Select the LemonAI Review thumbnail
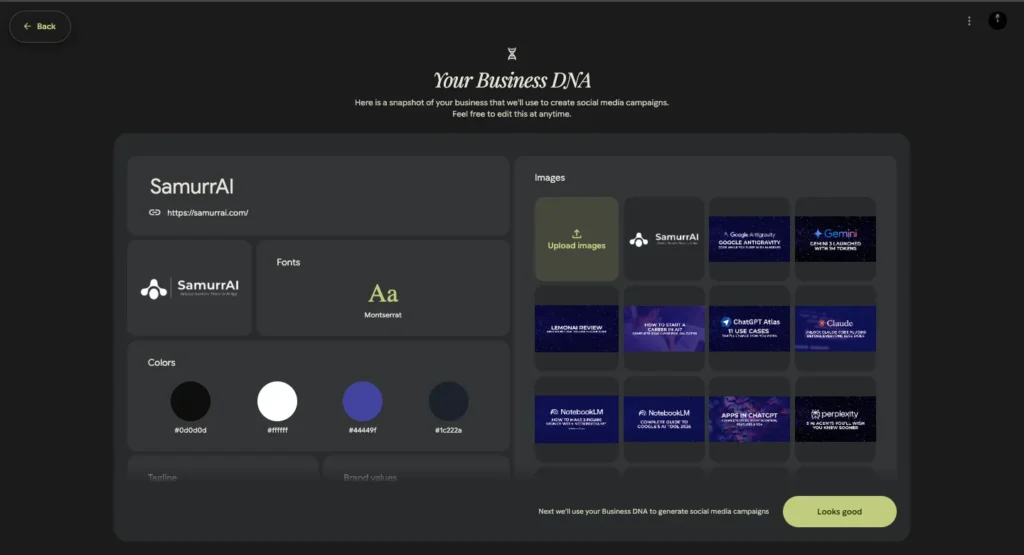The image size is (1024, 555). click(577, 328)
